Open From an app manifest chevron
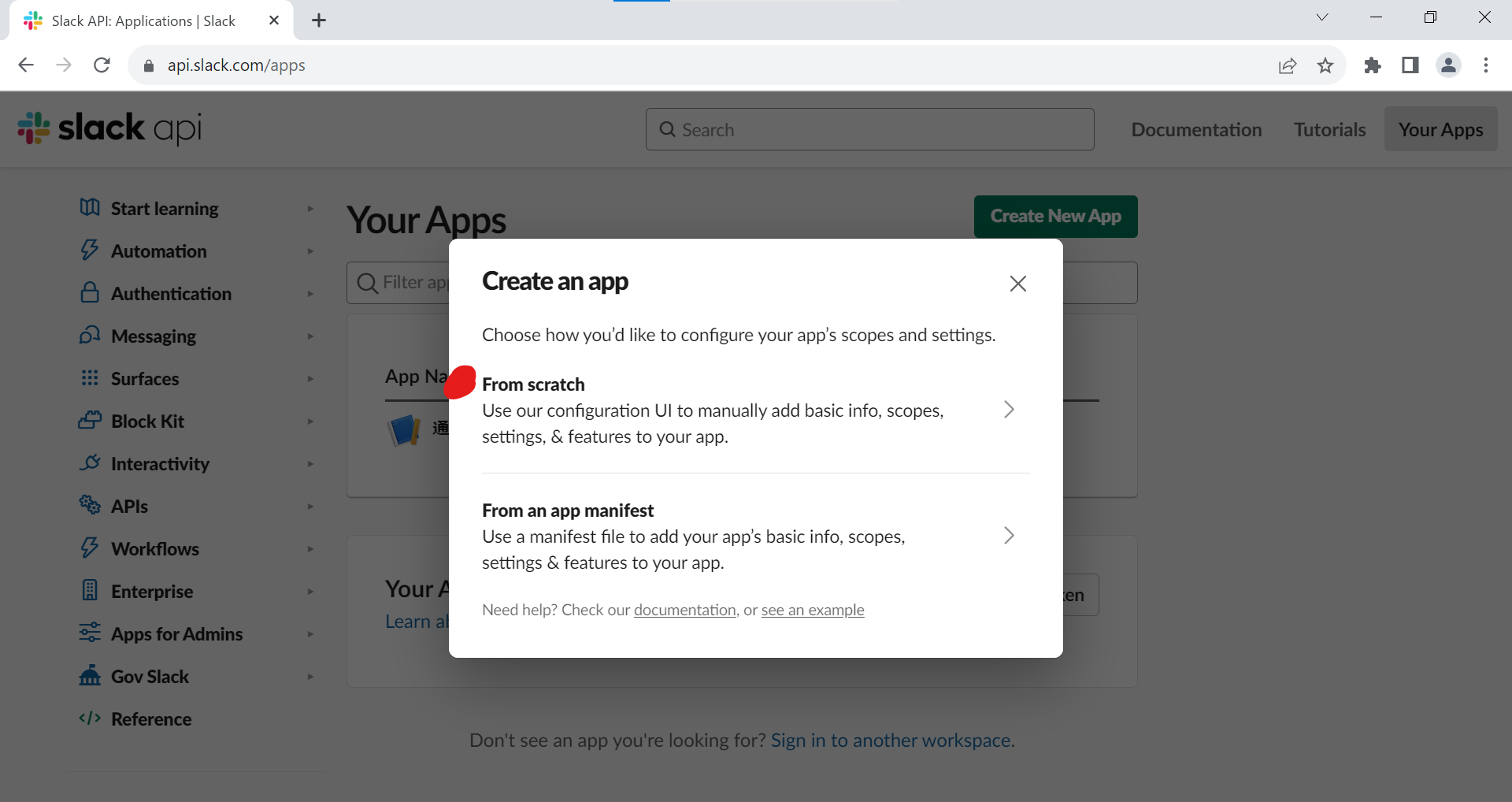This screenshot has width=1512, height=802. point(1009,536)
